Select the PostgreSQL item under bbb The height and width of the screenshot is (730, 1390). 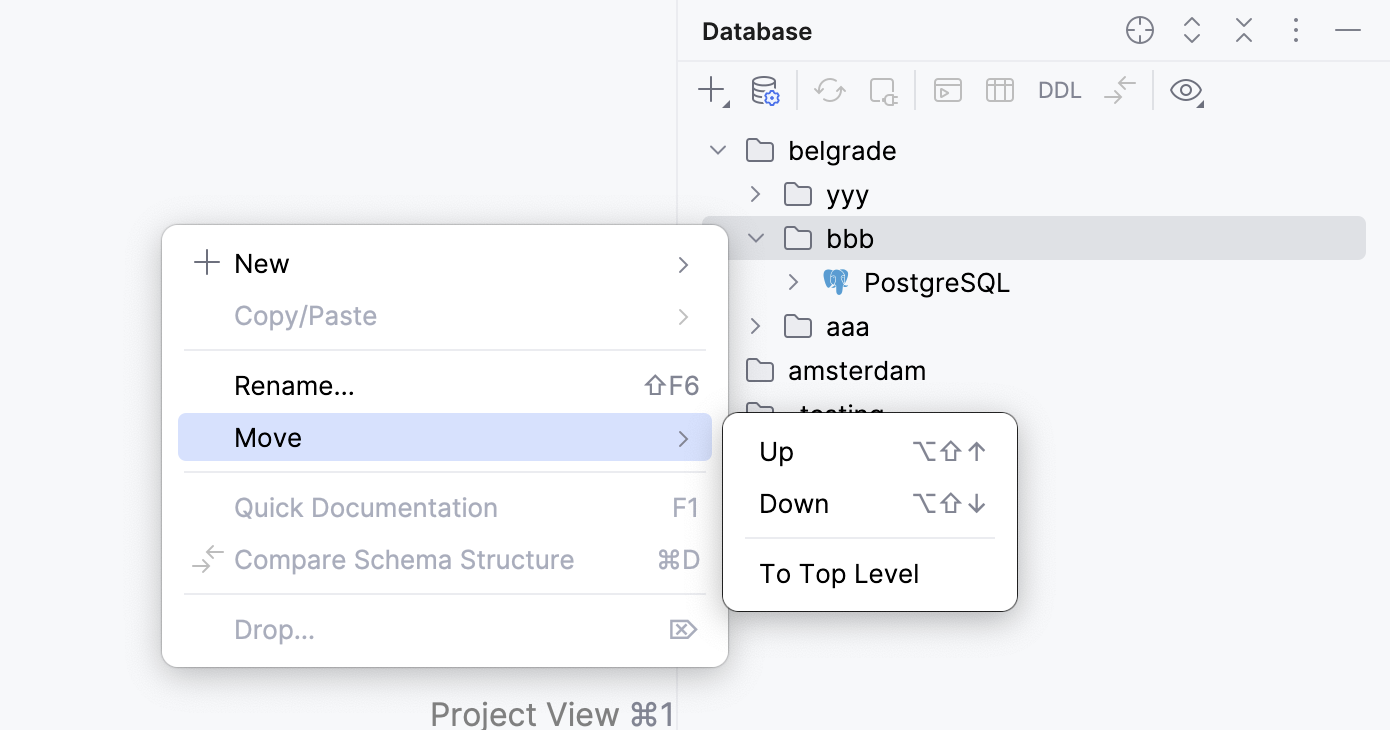point(936,282)
